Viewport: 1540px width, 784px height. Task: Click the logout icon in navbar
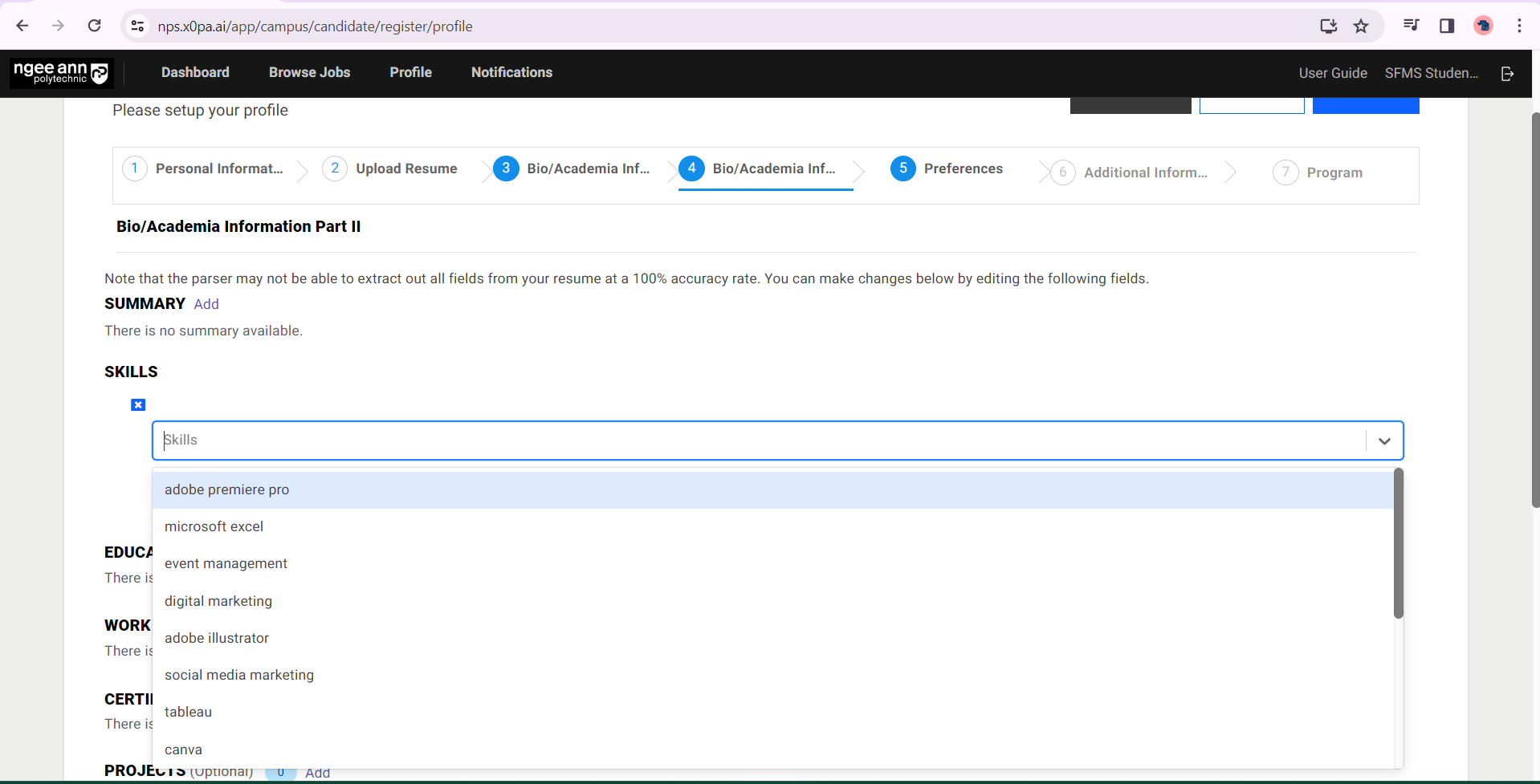[1507, 73]
